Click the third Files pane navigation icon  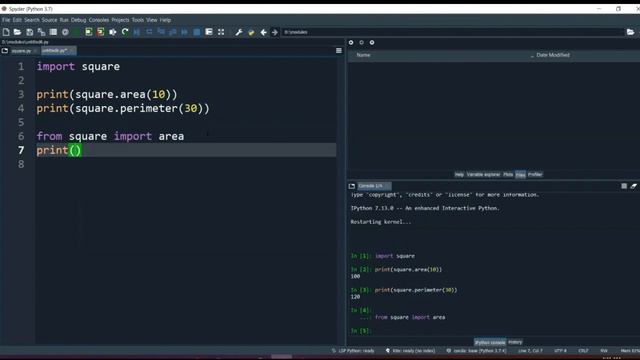click(372, 42)
